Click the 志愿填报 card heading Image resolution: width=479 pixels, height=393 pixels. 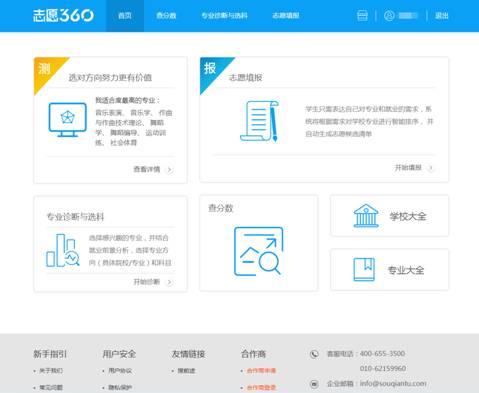coord(245,78)
